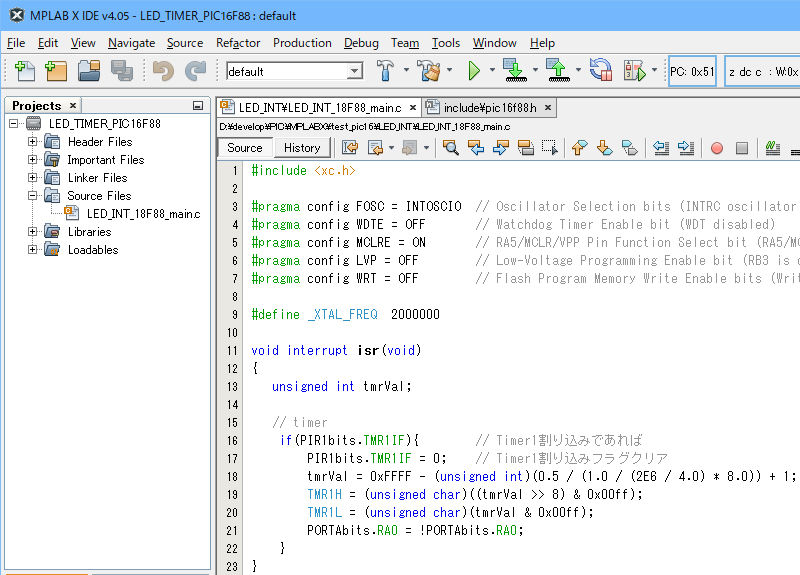Switch to include¥pic16f88.h tab

click(489, 108)
